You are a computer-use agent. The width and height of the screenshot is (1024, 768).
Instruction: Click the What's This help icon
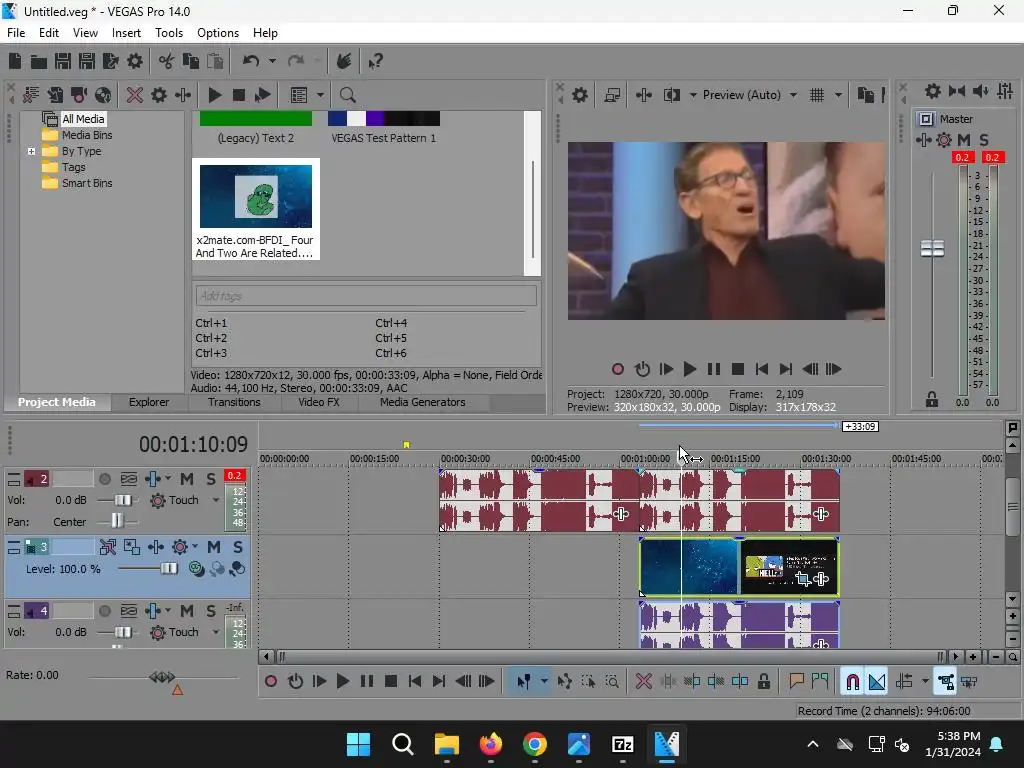tap(375, 61)
